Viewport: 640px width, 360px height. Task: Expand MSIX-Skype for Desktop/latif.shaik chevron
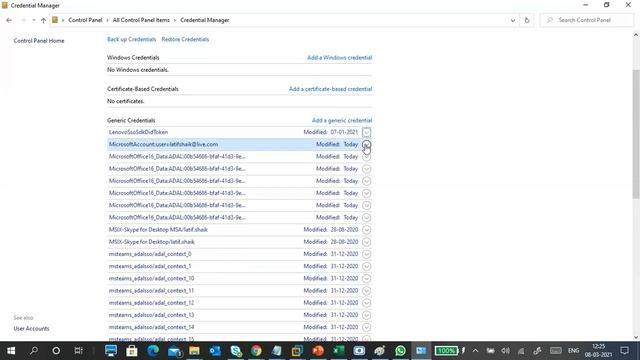[x=367, y=242]
